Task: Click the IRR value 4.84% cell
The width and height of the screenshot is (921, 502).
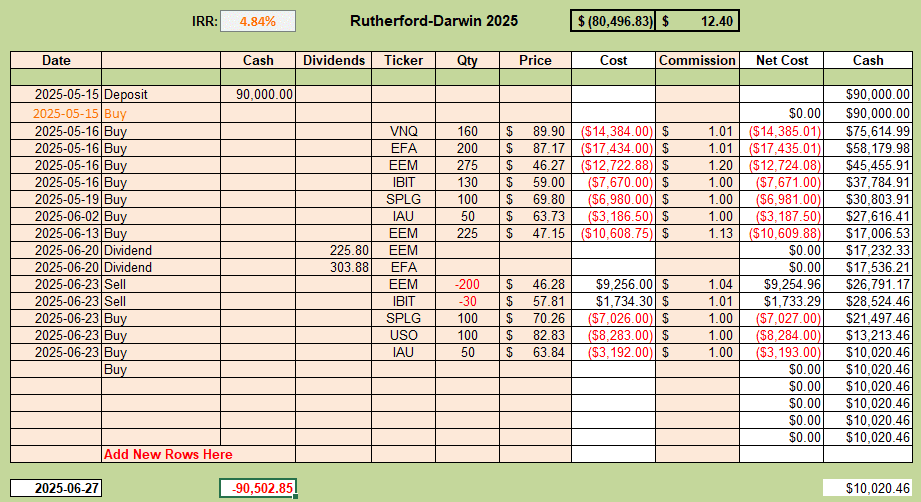Action: tap(258, 22)
